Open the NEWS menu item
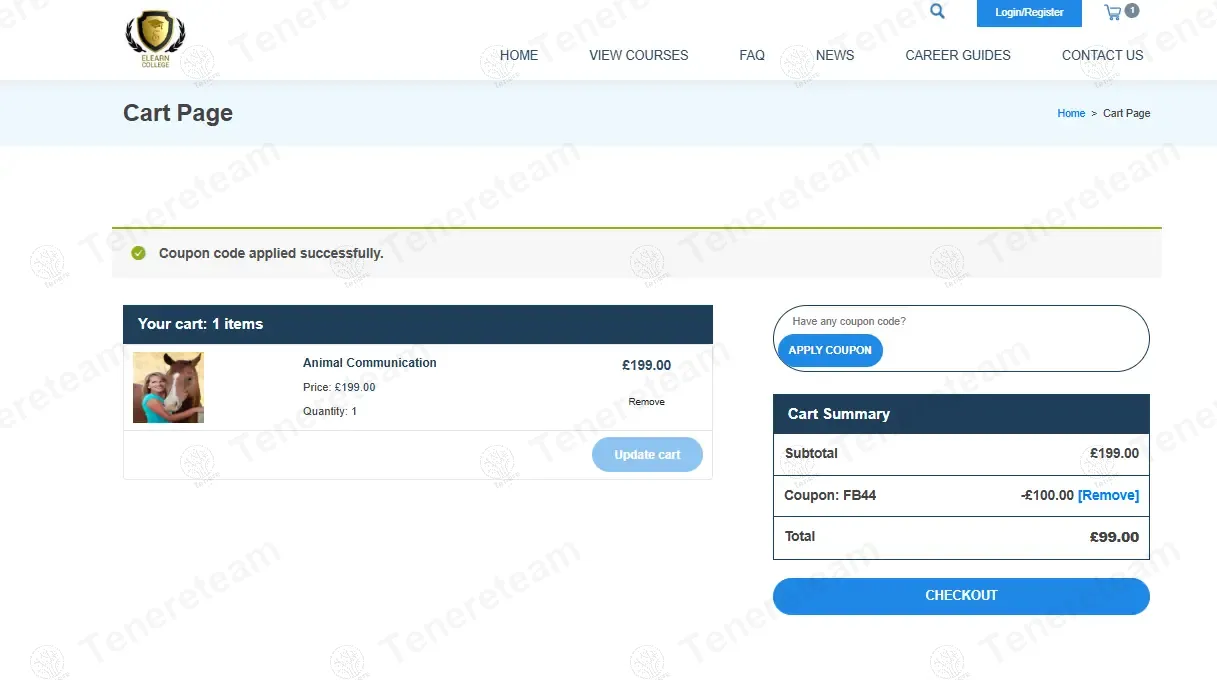1217x680 pixels. point(835,56)
